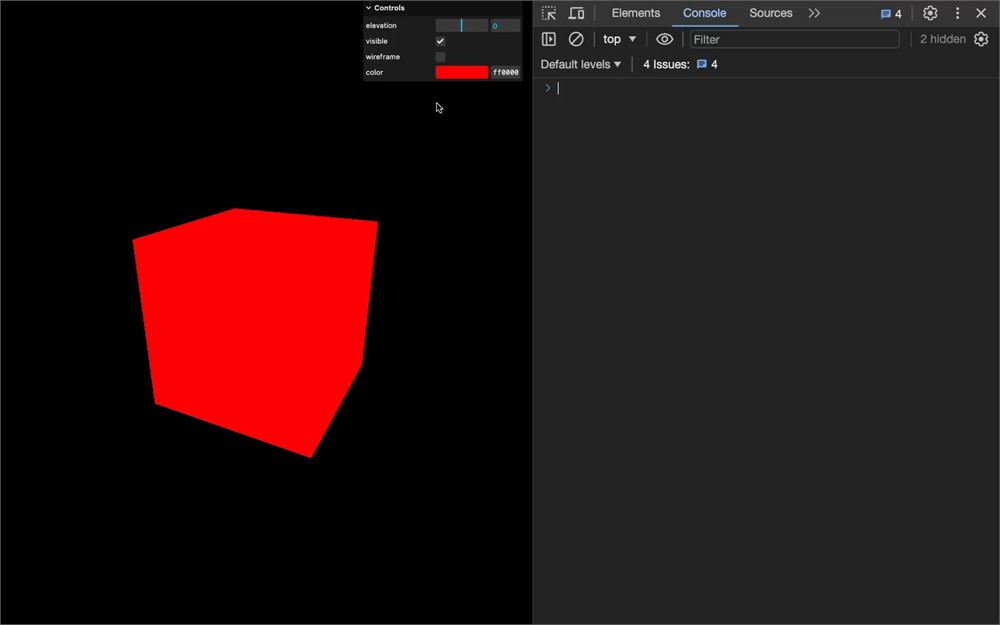The image size is (1000, 625).
Task: Open the Sources tab
Action: (770, 13)
